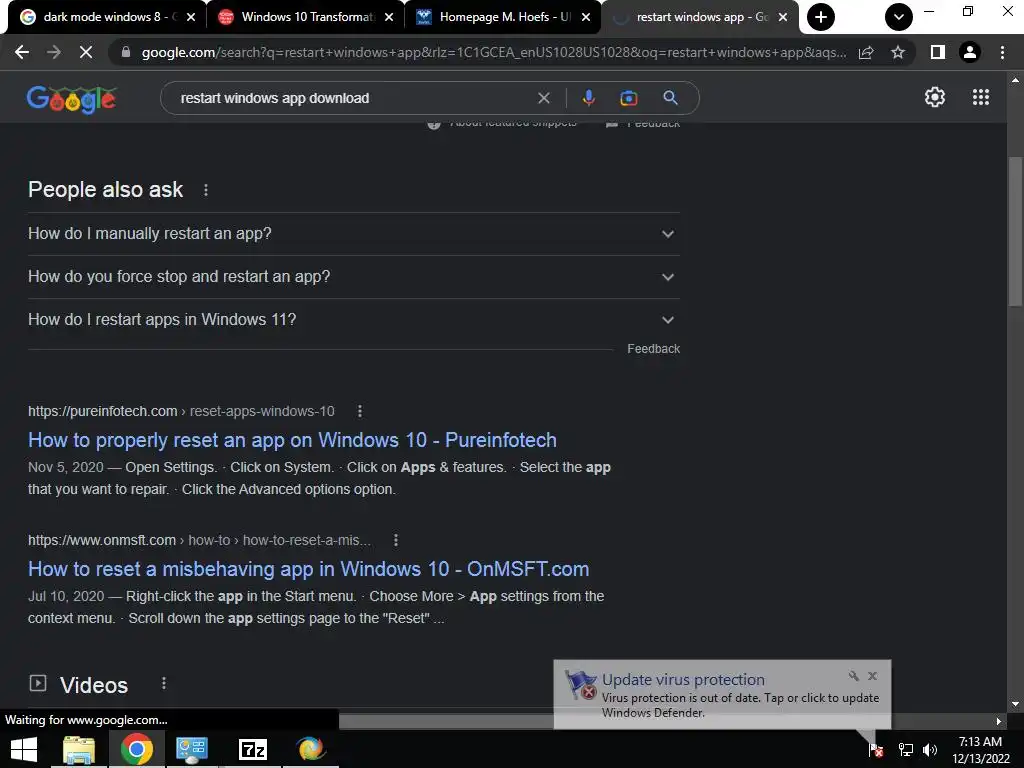Click the onmsft.com URL breadcrumb

coord(199,541)
